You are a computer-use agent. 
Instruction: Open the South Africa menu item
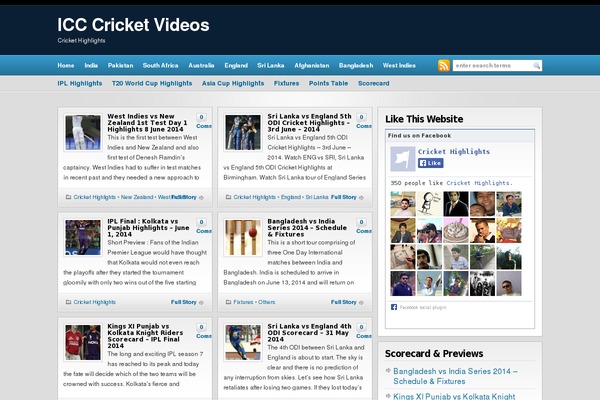pos(160,65)
